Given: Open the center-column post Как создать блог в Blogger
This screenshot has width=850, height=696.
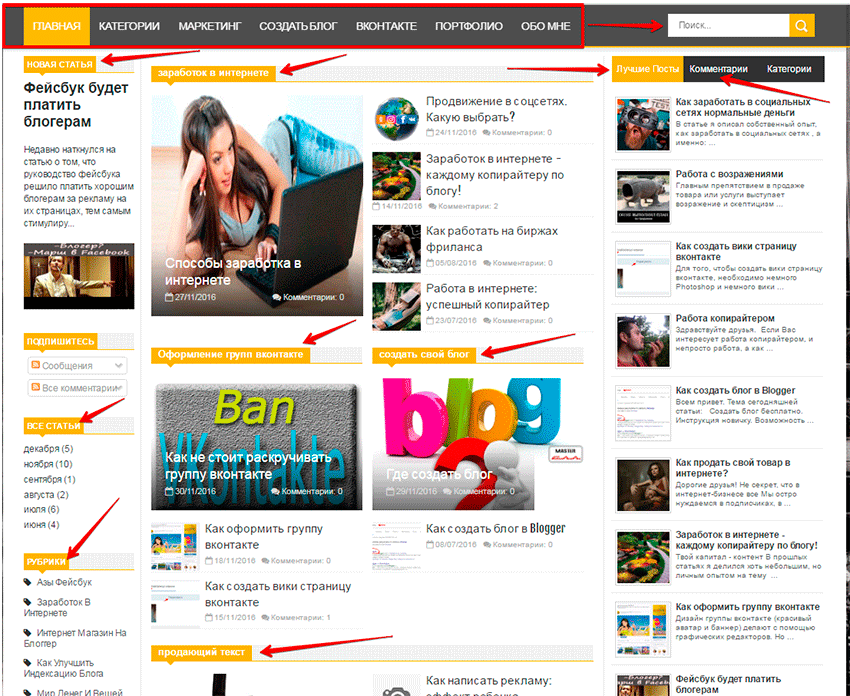Looking at the screenshot, I should [x=495, y=529].
